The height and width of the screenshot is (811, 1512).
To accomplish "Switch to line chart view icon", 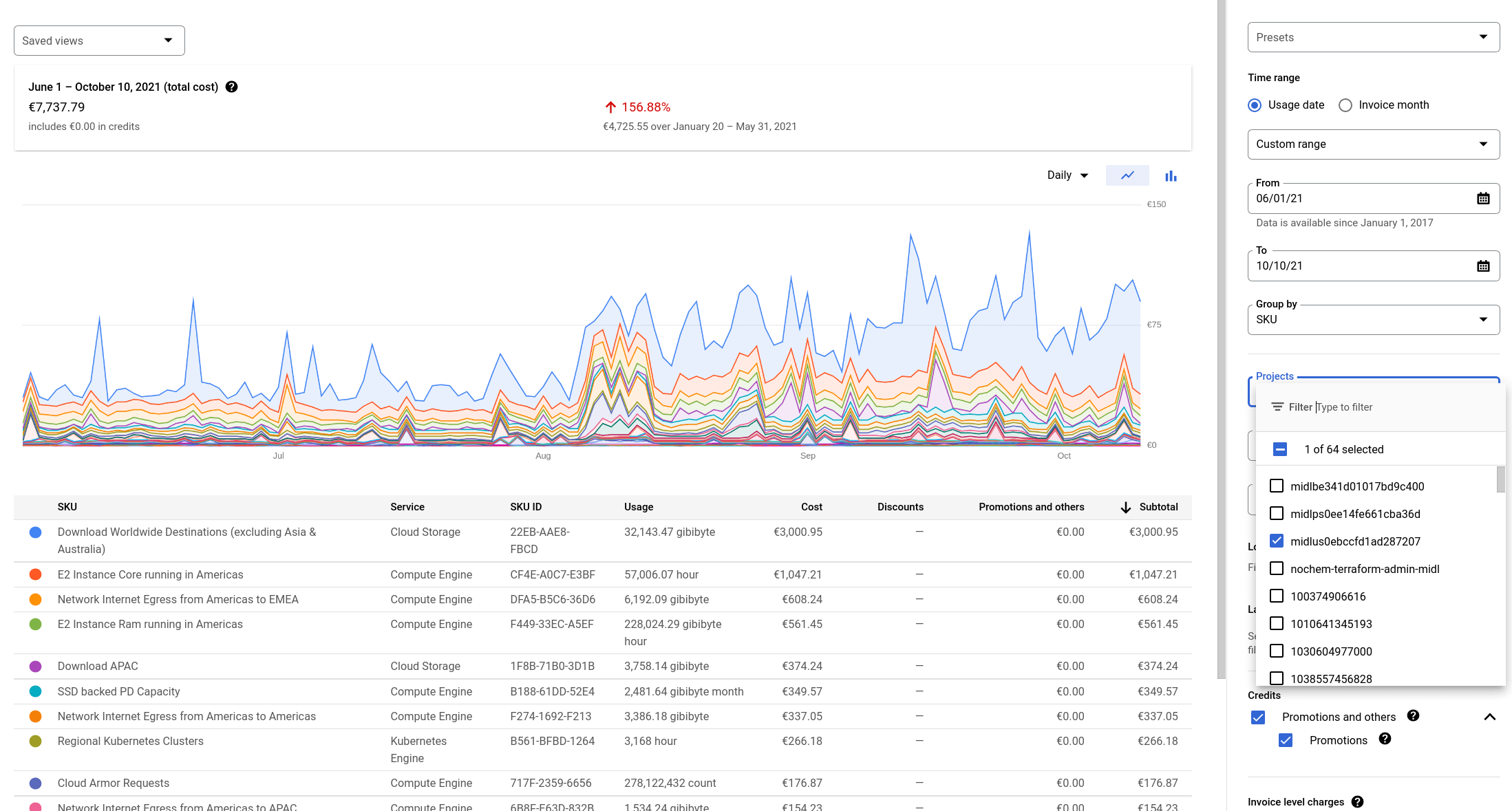I will (1127, 175).
